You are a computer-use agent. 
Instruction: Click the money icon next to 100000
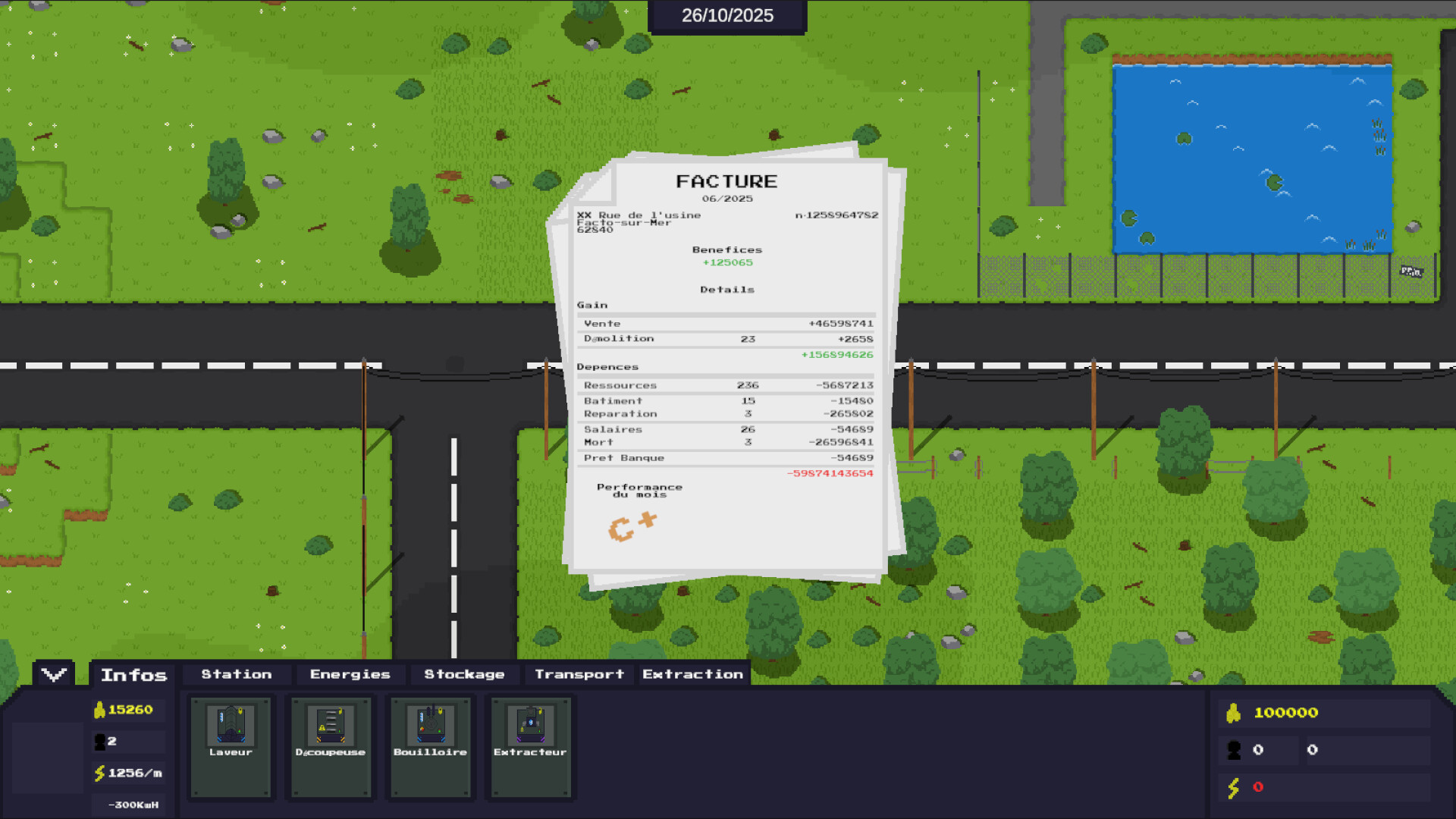(1233, 712)
